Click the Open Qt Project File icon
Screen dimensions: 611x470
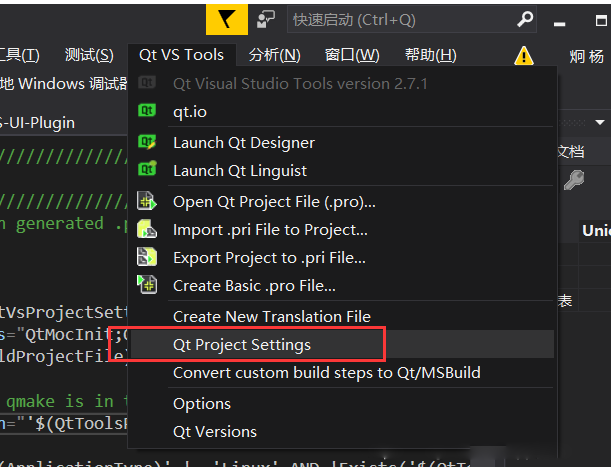pyautogui.click(x=147, y=201)
